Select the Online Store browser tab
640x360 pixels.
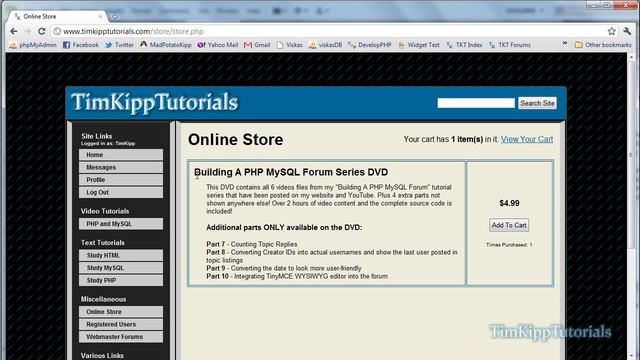coord(57,16)
